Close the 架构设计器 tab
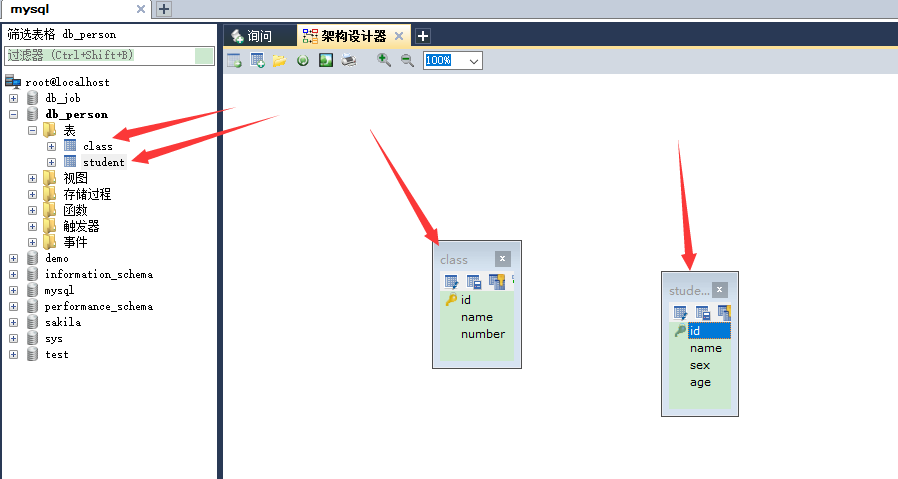Viewport: 898px width, 479px height. 399,36
